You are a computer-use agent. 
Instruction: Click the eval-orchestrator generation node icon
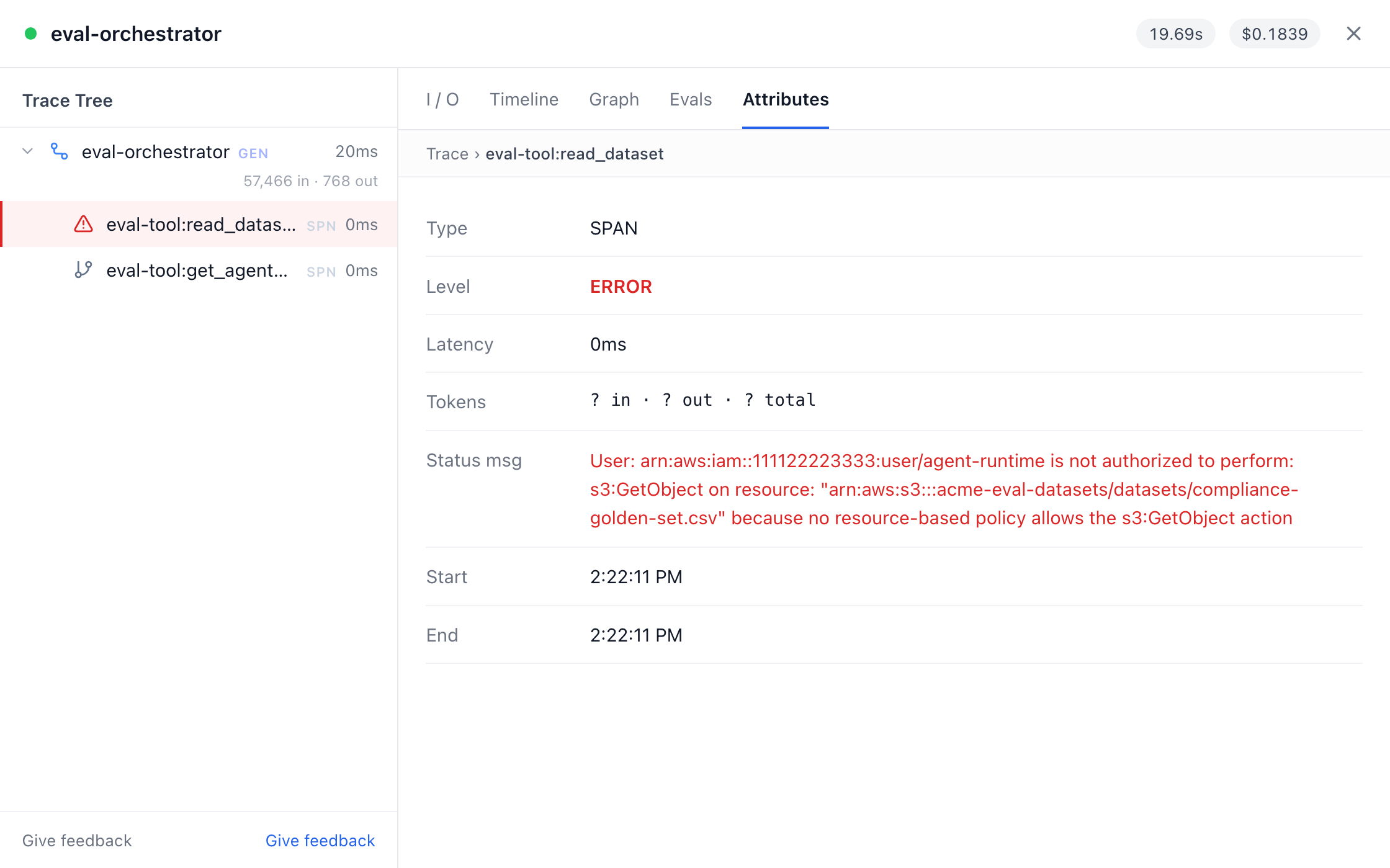[60, 151]
